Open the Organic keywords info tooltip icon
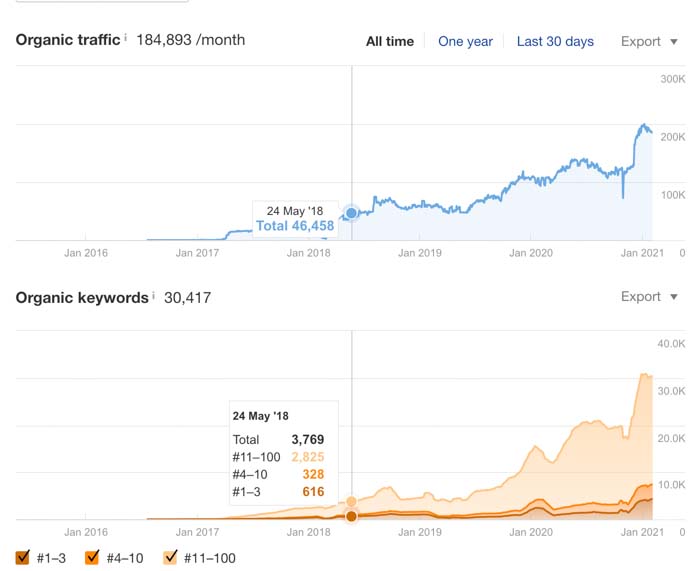Screen dimensions: 700x571 pos(153,295)
